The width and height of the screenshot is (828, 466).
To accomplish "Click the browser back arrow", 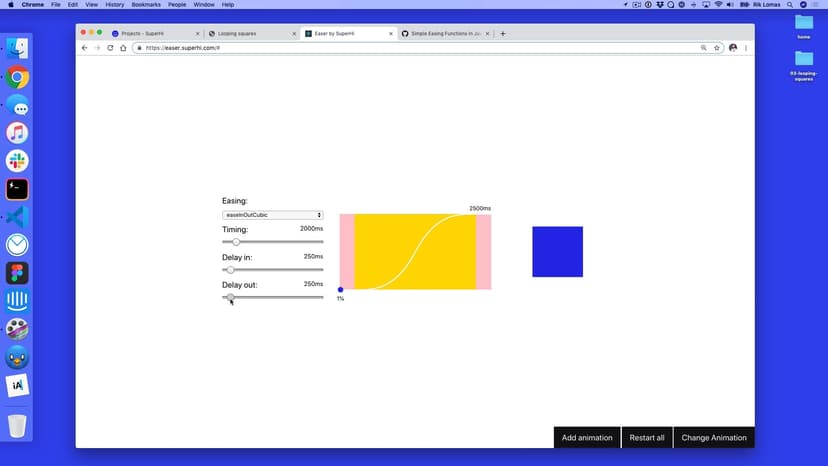I will pyautogui.click(x=85, y=48).
